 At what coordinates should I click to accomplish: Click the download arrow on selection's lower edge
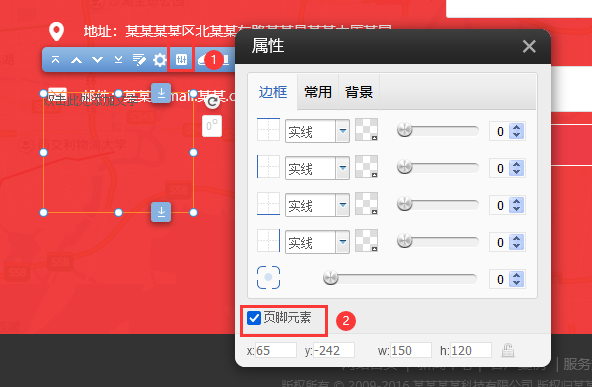(x=161, y=212)
